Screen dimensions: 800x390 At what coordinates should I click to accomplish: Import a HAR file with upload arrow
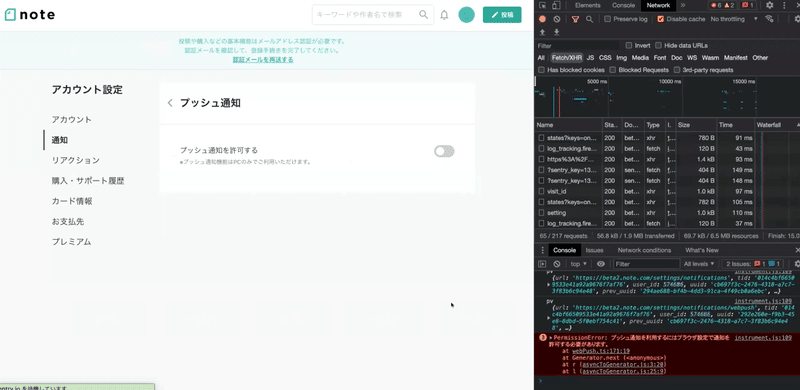point(542,32)
